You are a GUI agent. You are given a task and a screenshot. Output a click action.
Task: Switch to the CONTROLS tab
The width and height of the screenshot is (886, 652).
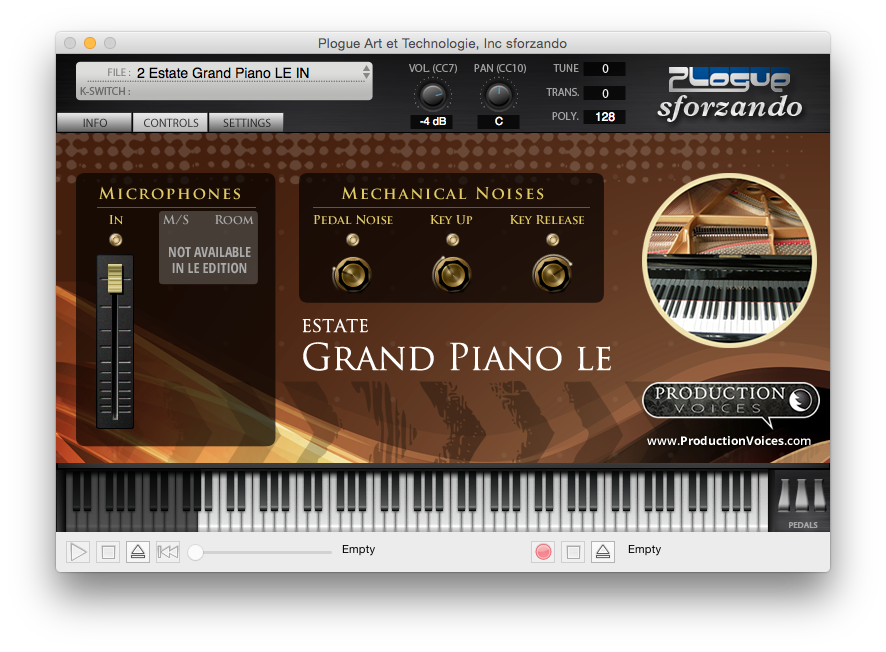pyautogui.click(x=171, y=123)
